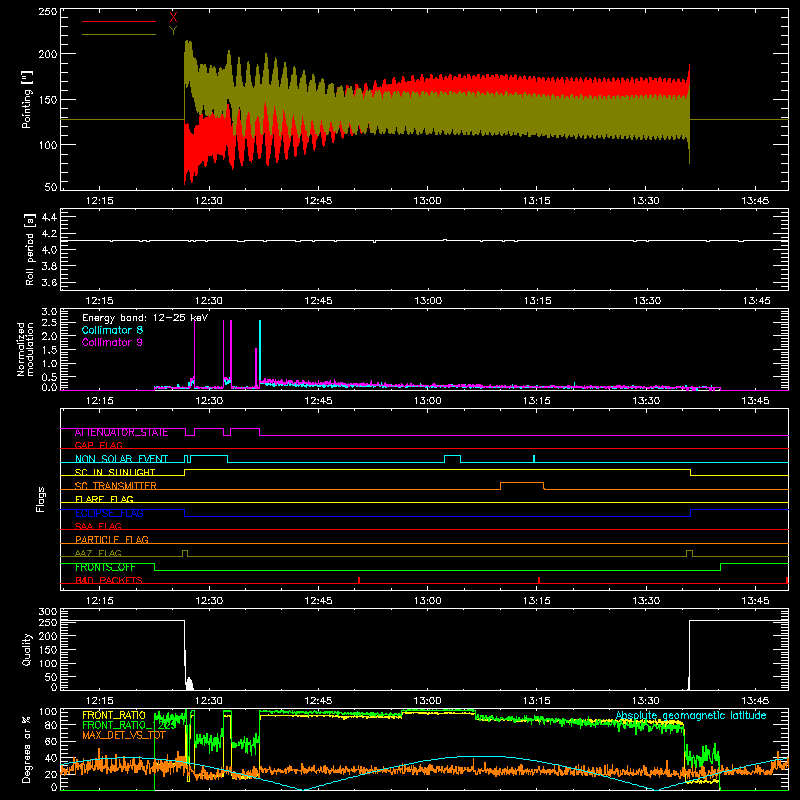Click the 12:15 label under Pointing plot

tap(99, 201)
